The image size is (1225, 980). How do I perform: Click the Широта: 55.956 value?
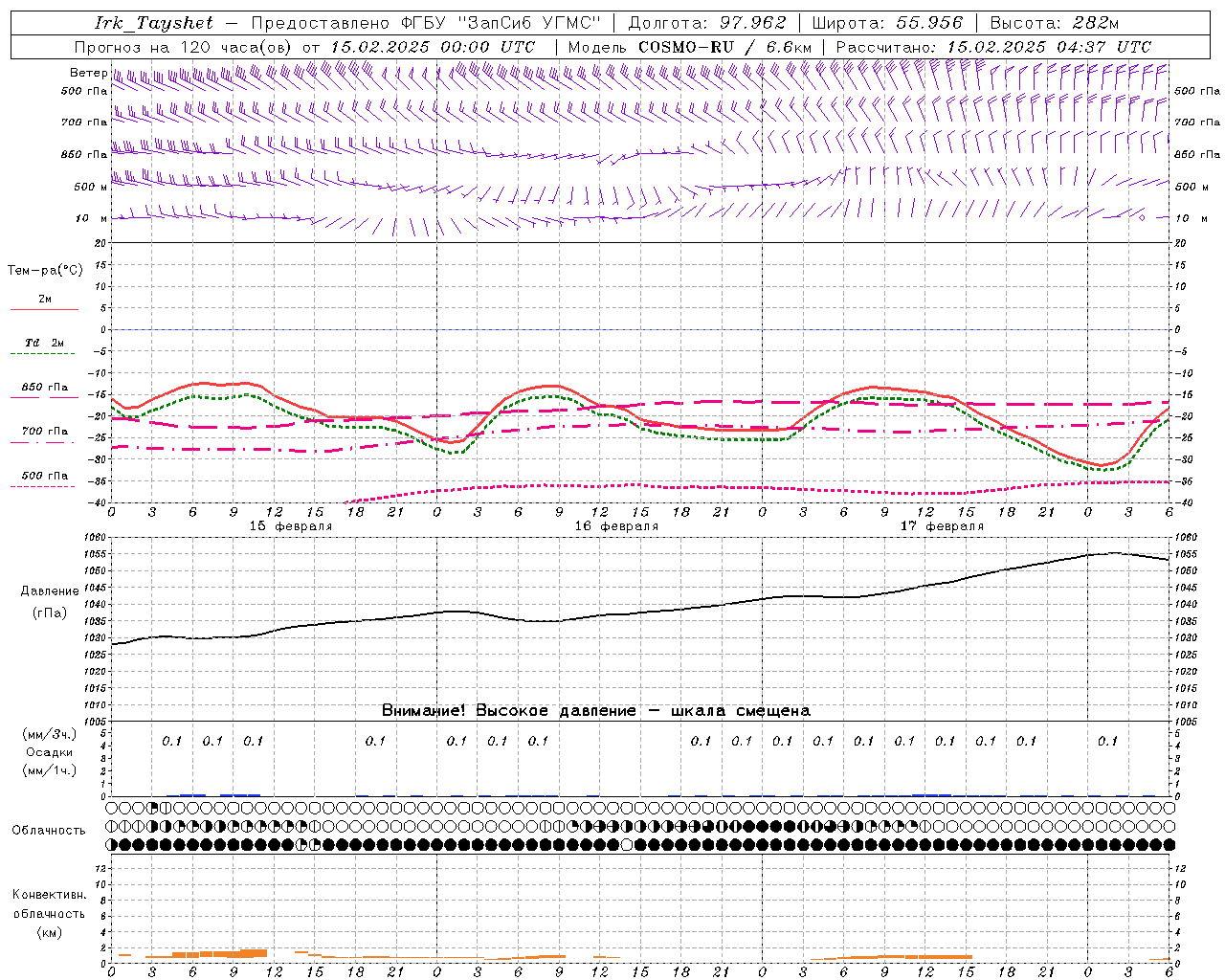(x=887, y=23)
